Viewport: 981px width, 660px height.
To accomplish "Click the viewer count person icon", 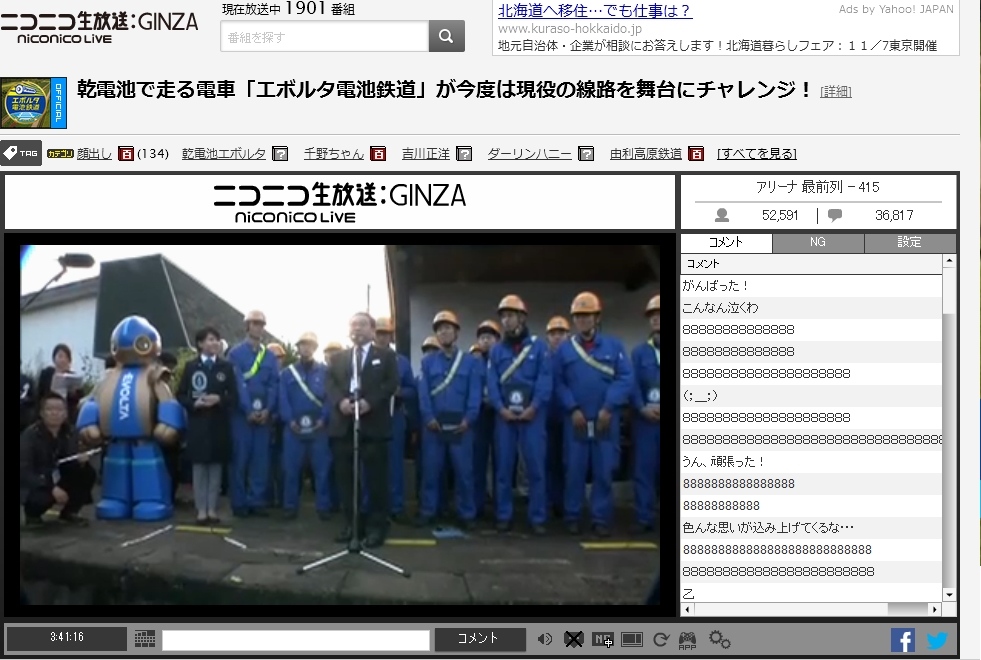I will pyautogui.click(x=721, y=215).
